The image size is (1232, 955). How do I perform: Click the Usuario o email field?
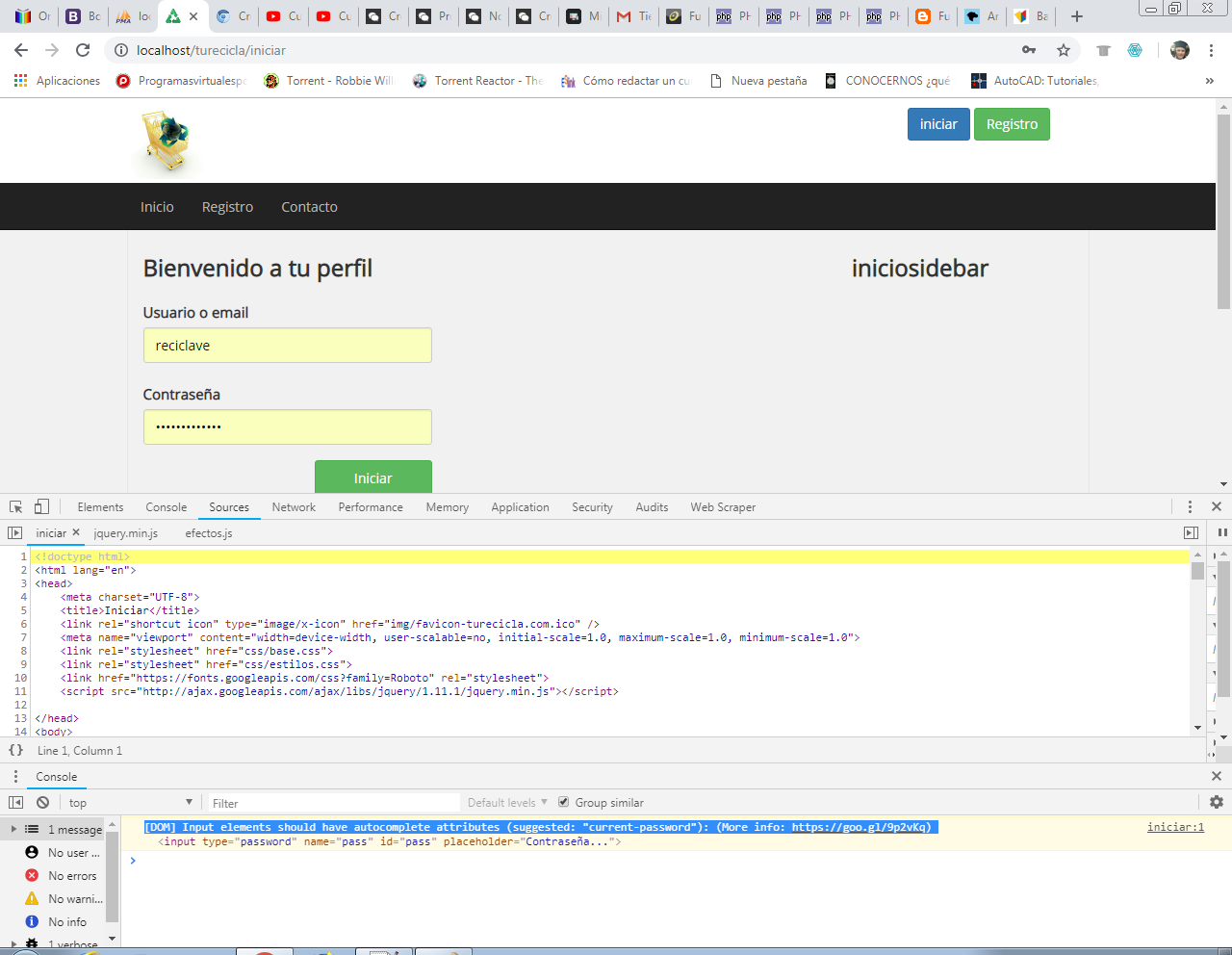[287, 346]
